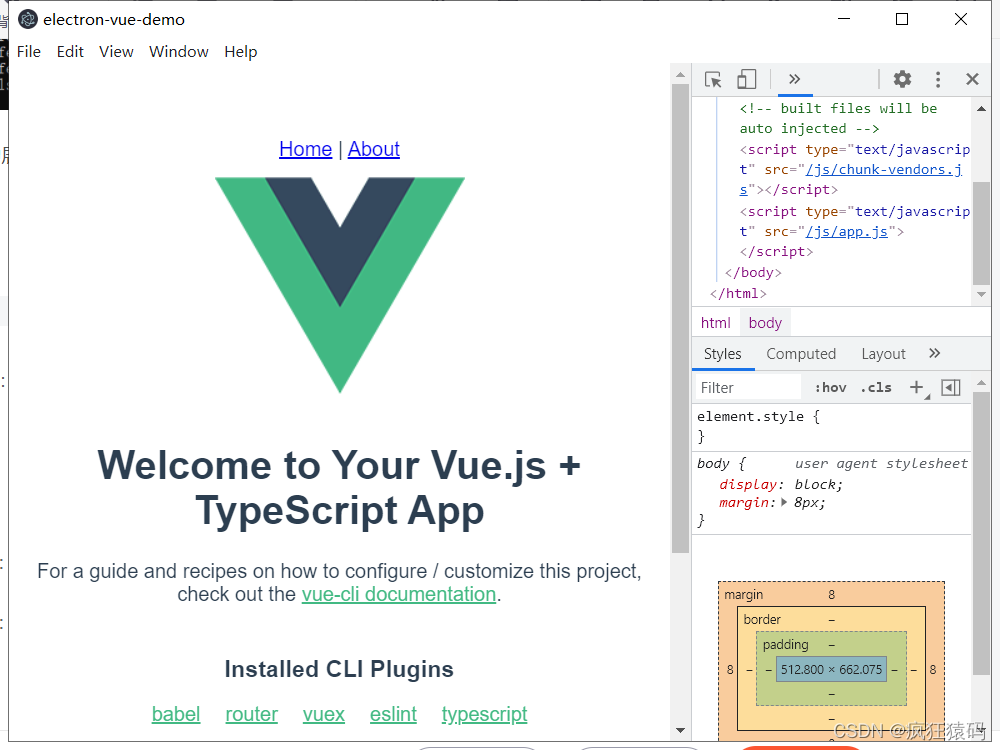Open the Window menu
Image resolution: width=1000 pixels, height=750 pixels.
tap(179, 52)
